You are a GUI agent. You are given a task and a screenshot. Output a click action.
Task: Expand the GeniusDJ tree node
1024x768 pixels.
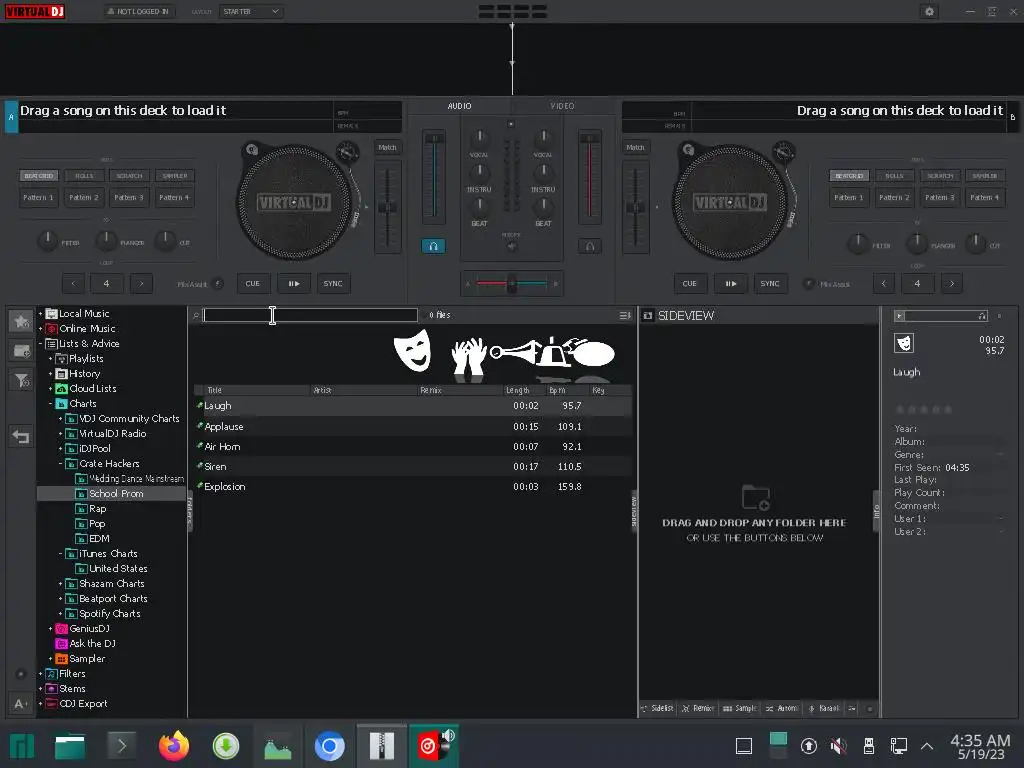(50, 629)
